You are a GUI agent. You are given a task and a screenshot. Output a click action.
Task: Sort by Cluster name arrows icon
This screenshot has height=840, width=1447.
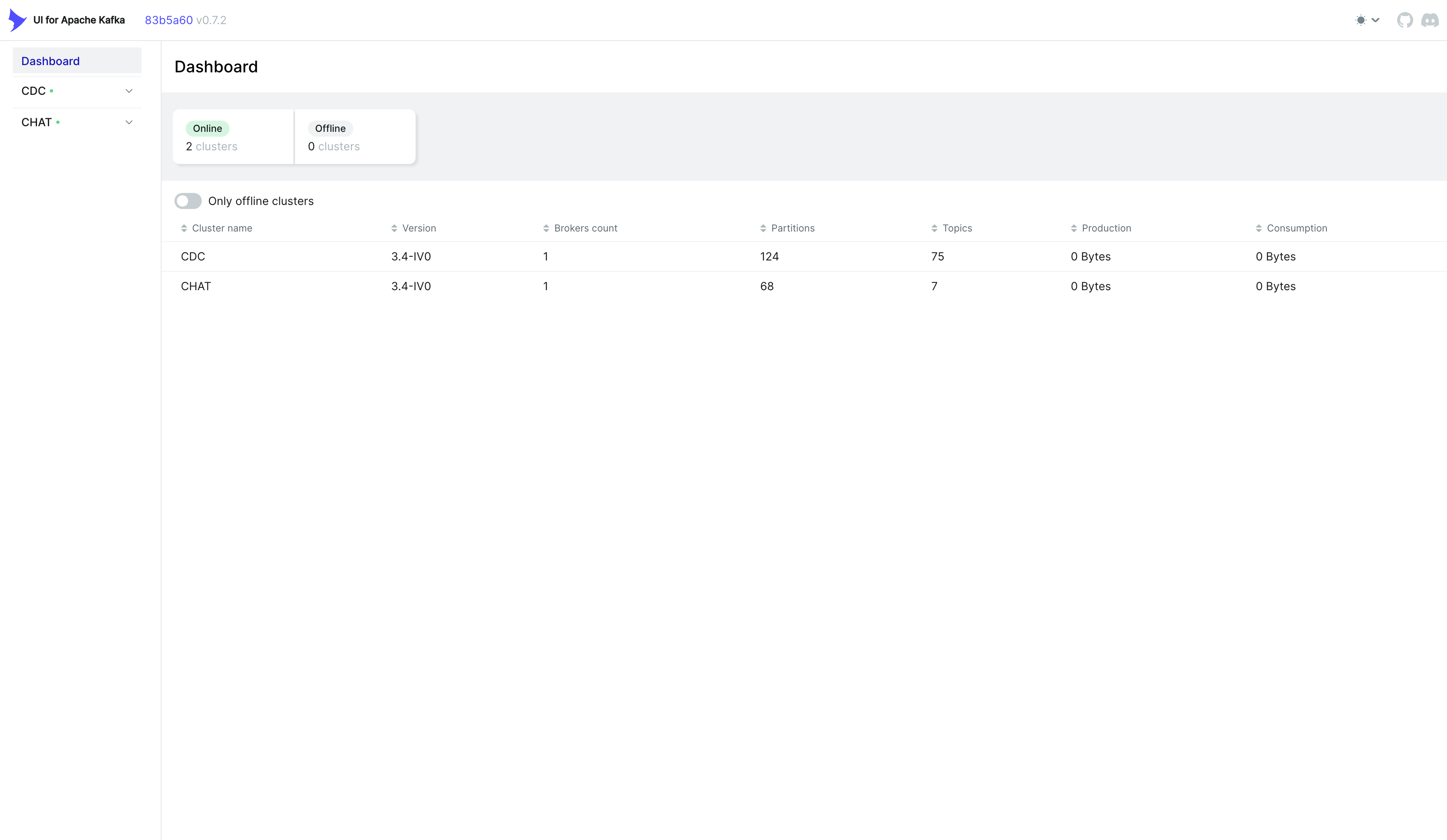pyautogui.click(x=184, y=229)
